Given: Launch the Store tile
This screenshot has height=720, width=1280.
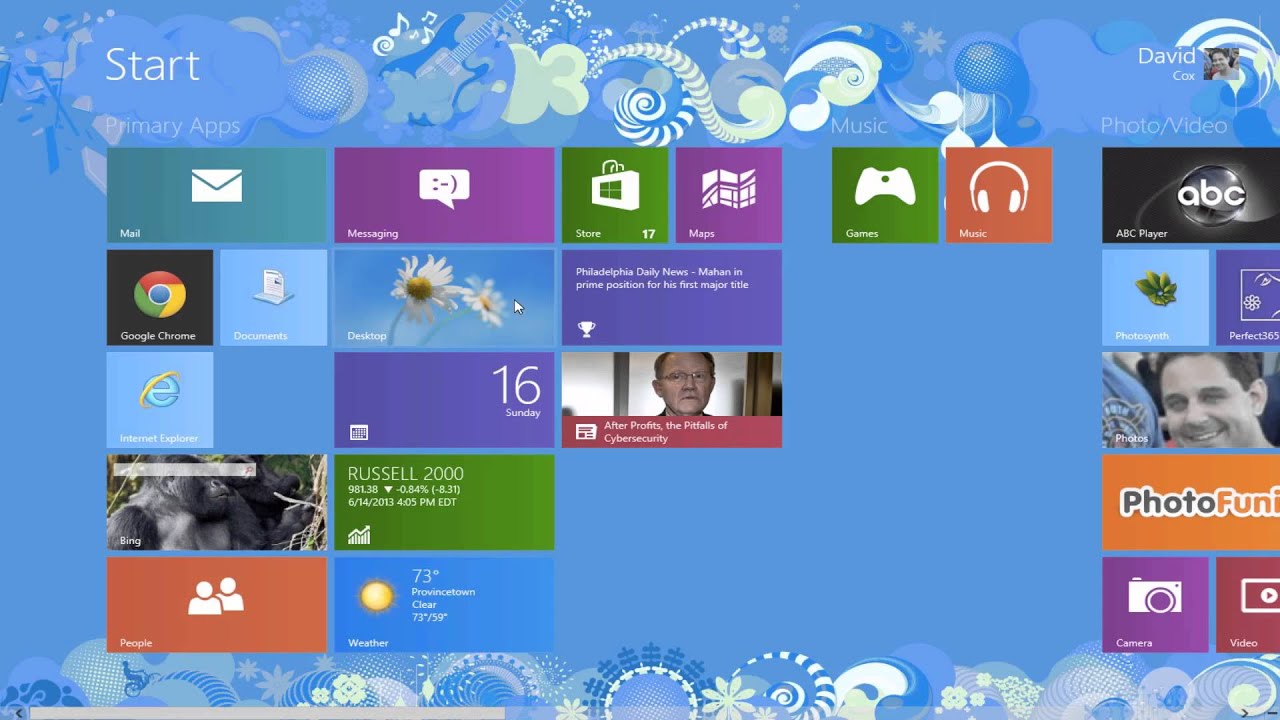Looking at the screenshot, I should coord(614,195).
